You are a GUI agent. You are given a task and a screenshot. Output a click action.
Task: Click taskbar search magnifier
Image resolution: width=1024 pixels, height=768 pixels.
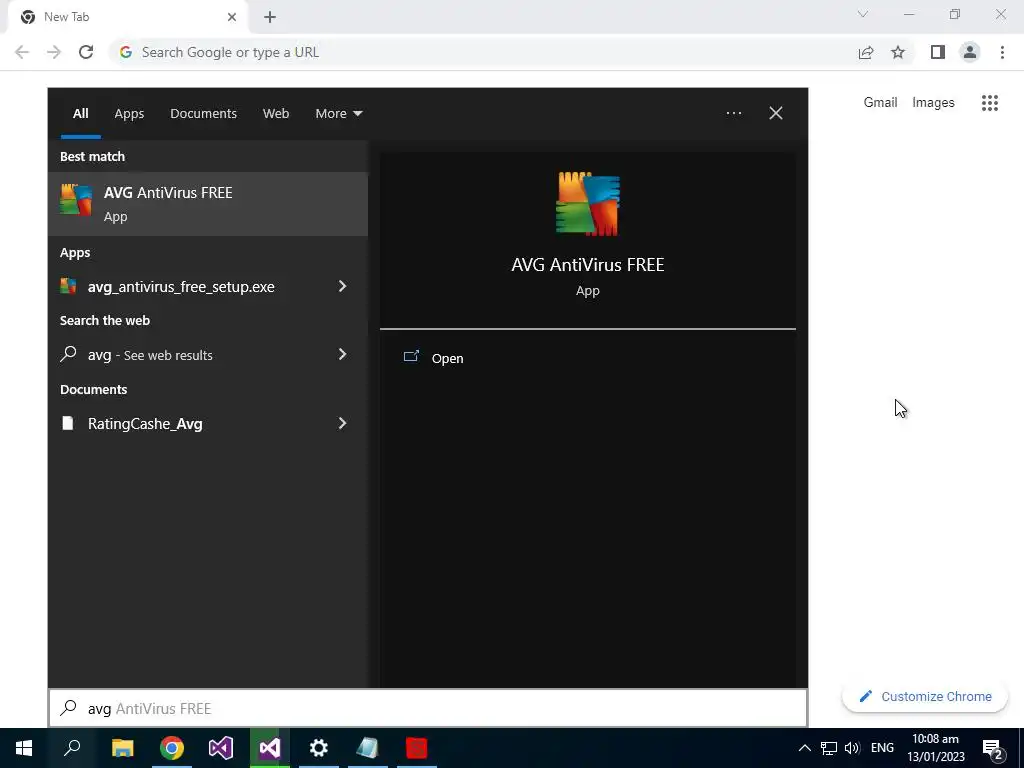pyautogui.click(x=72, y=748)
